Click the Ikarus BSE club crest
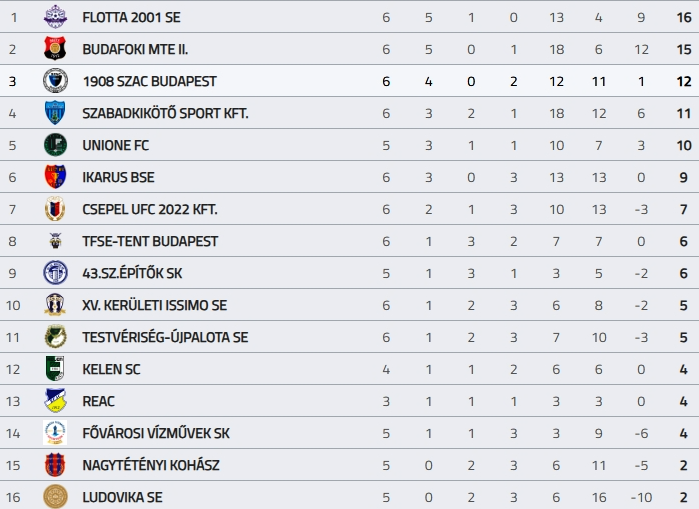Screen dimensions: 699x509 pos(55,177)
